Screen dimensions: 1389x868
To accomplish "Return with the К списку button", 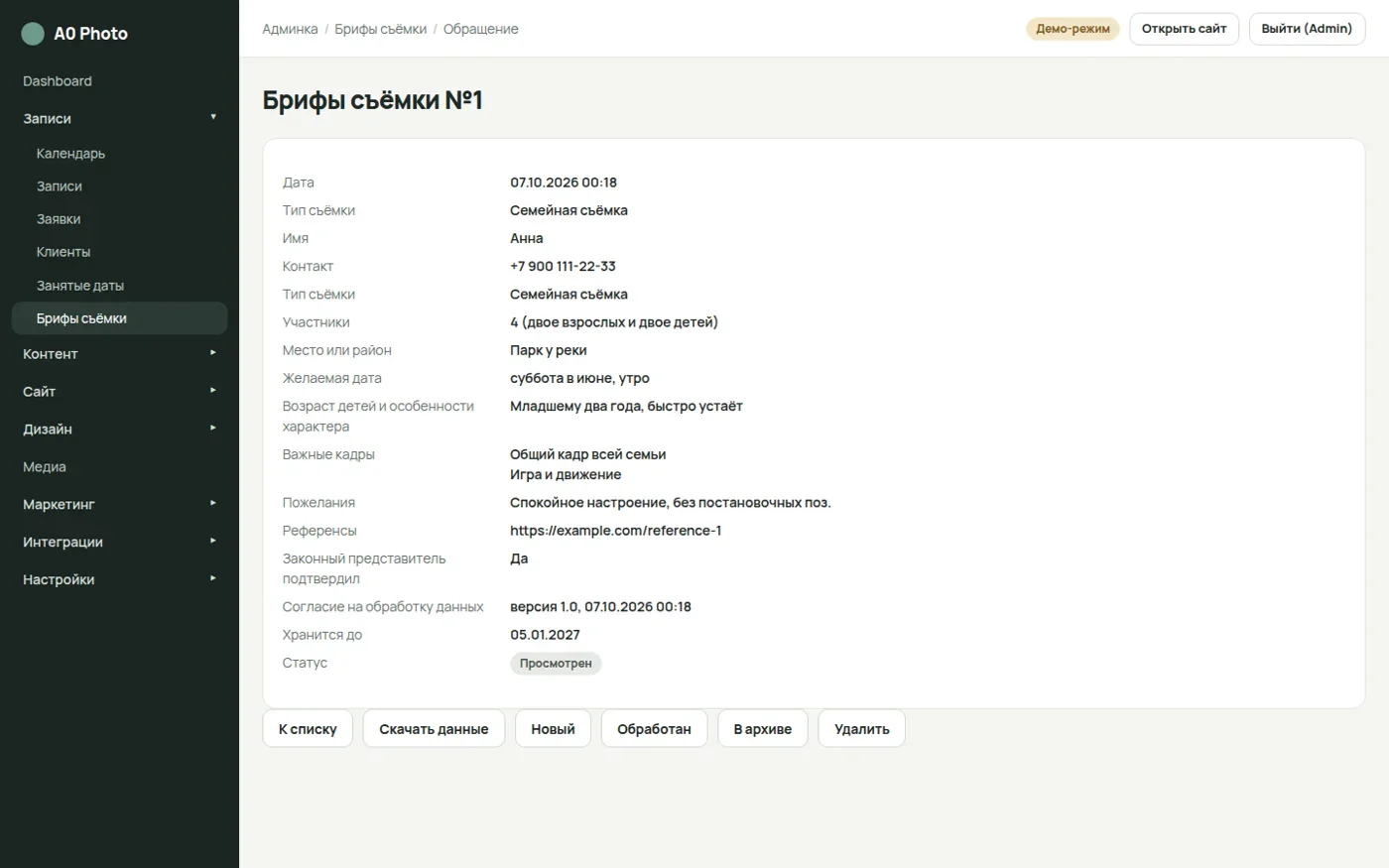I will [x=308, y=729].
